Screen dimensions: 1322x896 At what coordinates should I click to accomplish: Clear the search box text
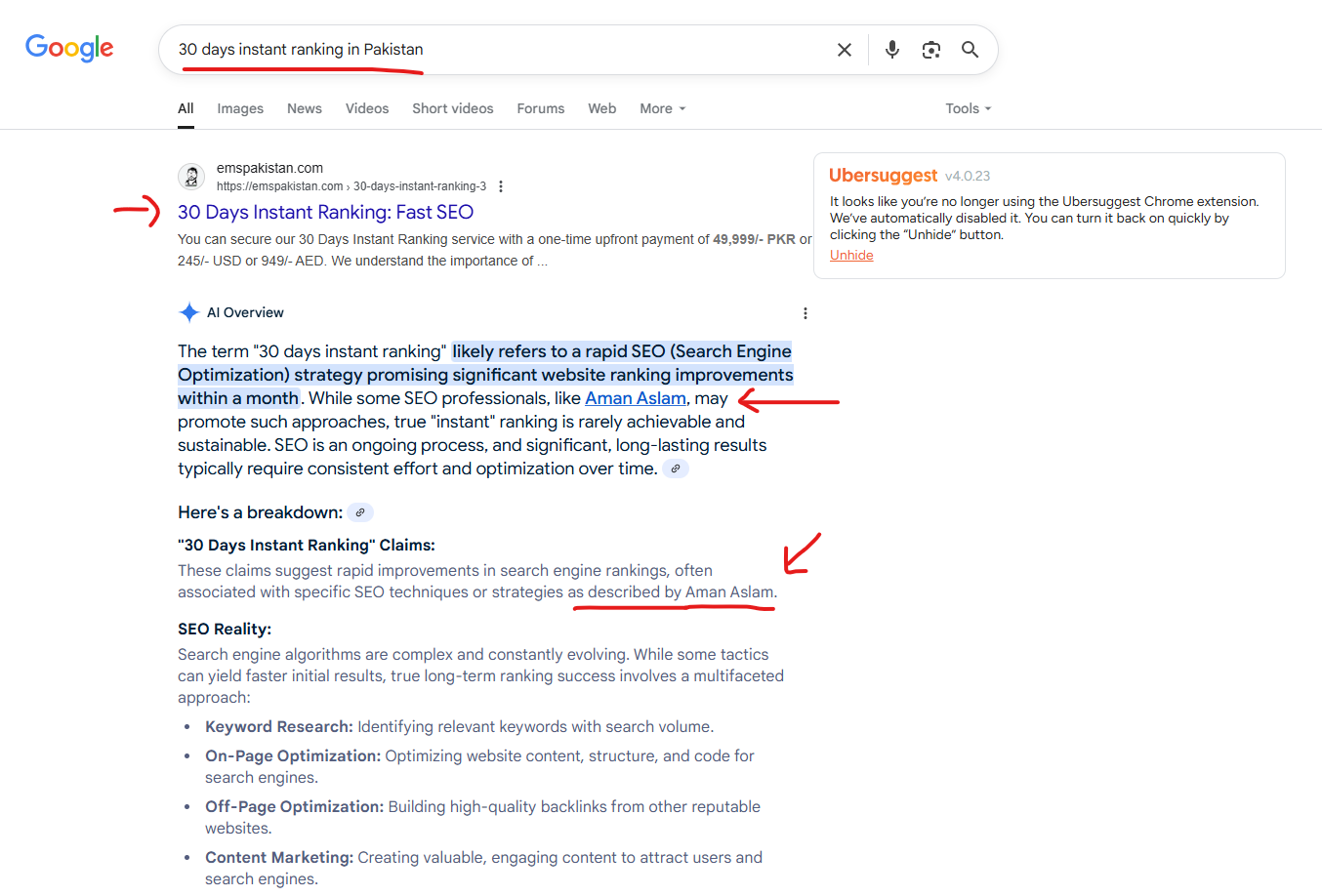pyautogui.click(x=845, y=50)
